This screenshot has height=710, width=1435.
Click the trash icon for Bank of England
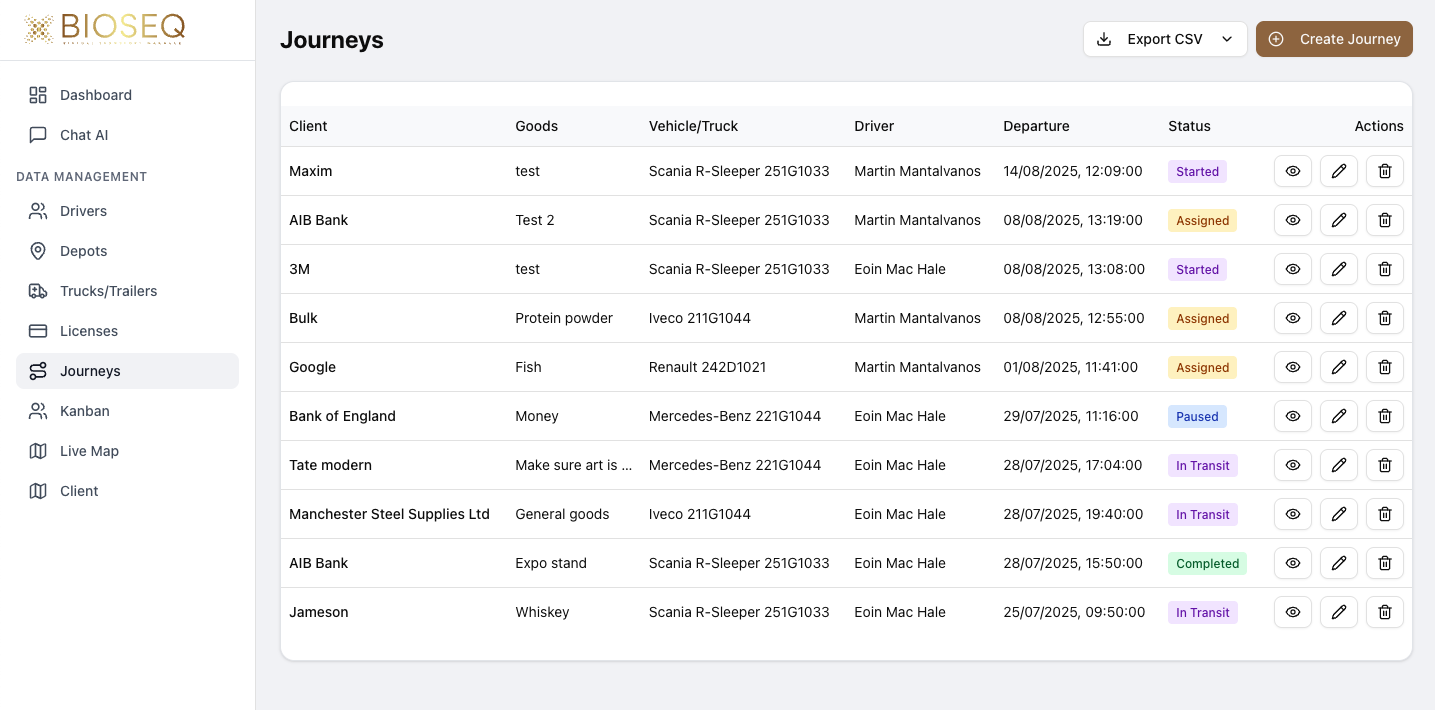pyautogui.click(x=1384, y=416)
